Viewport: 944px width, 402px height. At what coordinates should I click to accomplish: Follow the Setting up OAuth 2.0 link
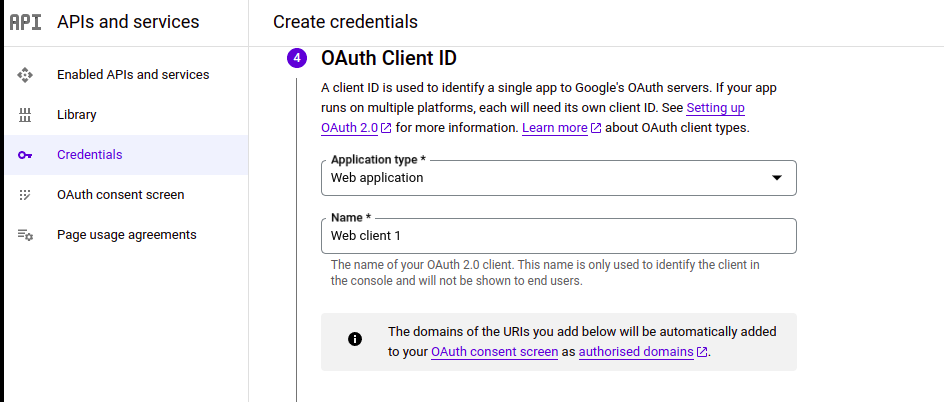point(715,108)
